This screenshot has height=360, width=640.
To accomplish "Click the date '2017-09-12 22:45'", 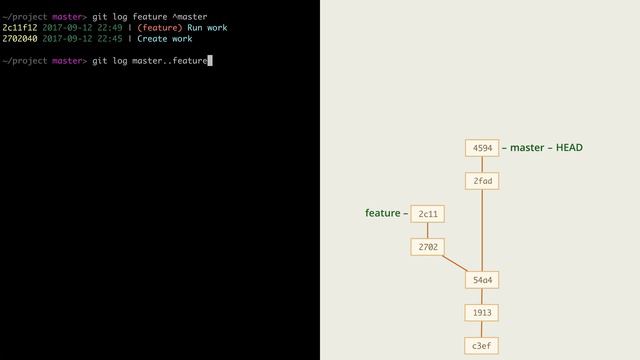I will coord(82,39).
